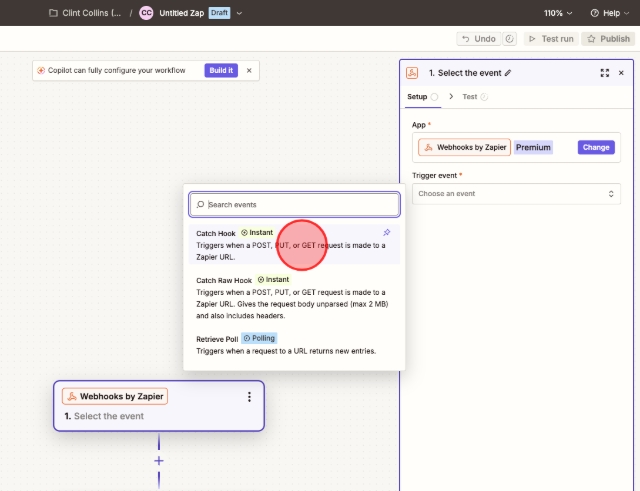Viewport: 640px width, 491px height.
Task: Click the CC avatar icon in header
Action: coord(146,13)
